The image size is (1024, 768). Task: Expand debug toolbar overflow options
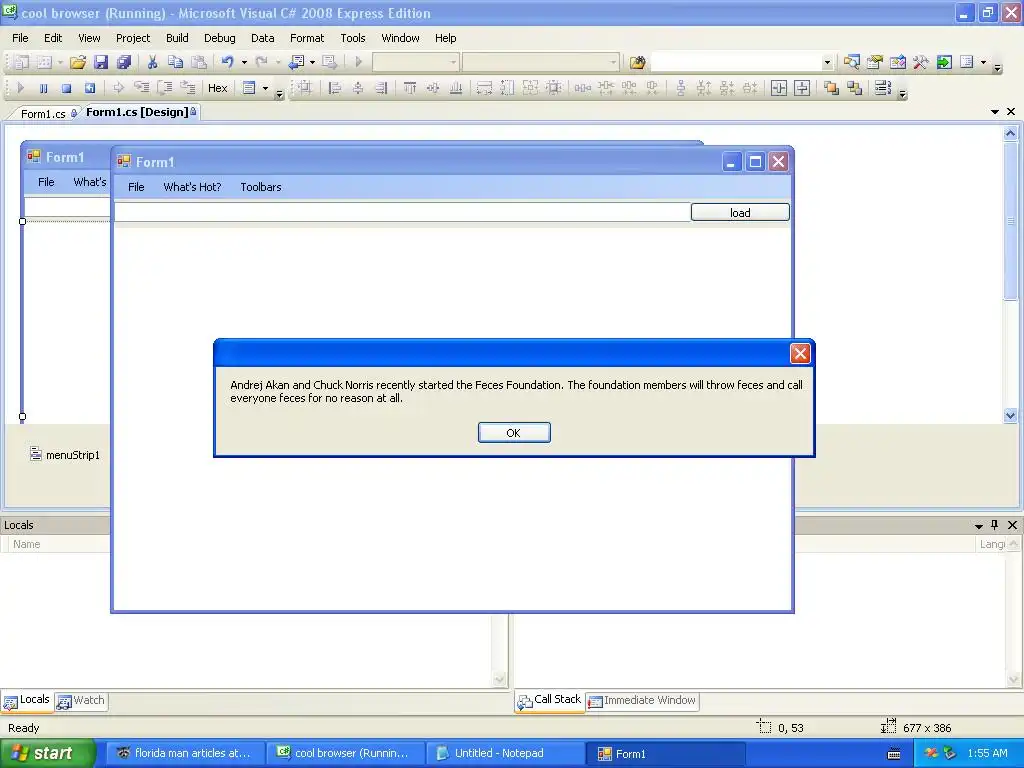coord(280,94)
